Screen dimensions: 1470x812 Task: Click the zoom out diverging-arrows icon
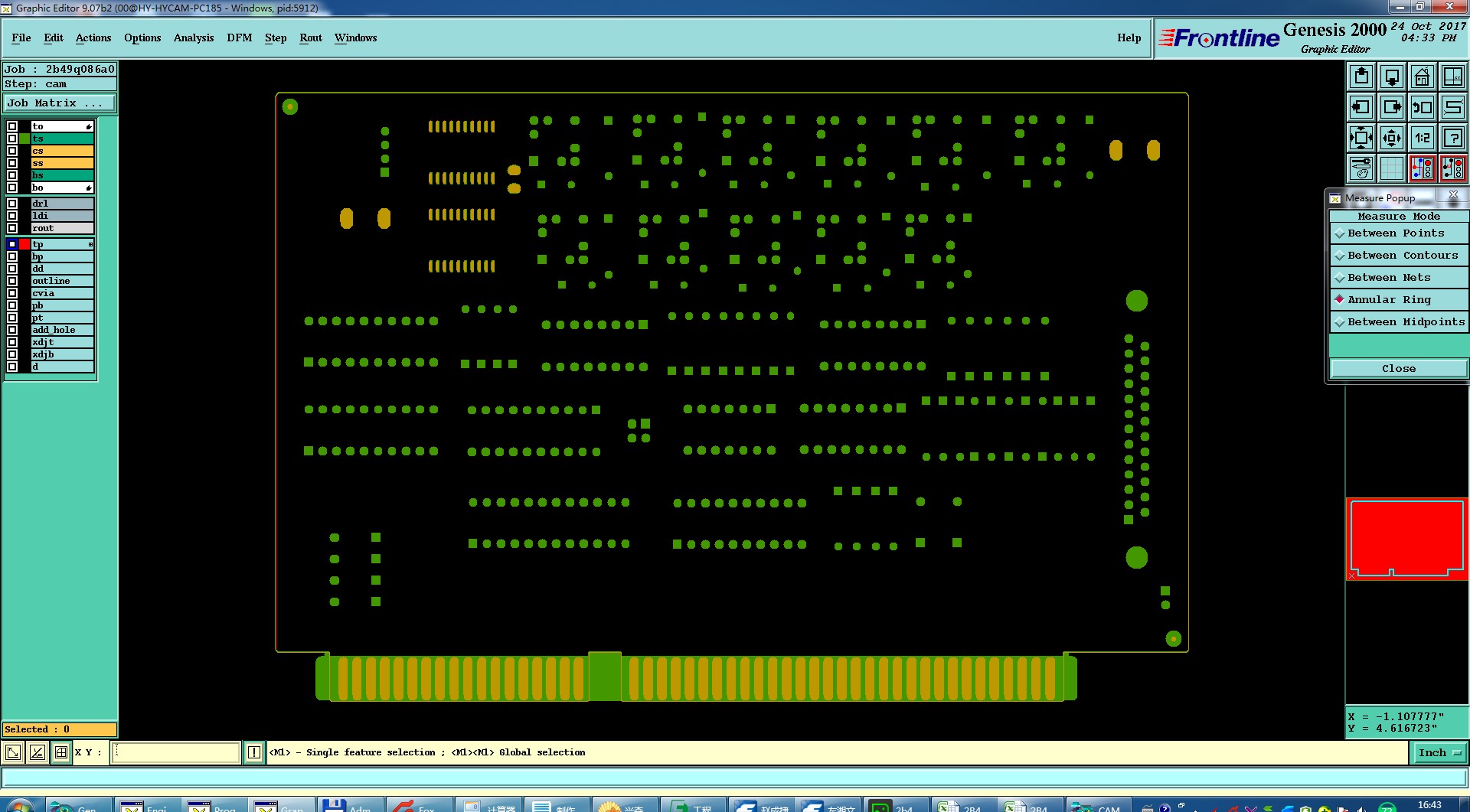point(1392,138)
